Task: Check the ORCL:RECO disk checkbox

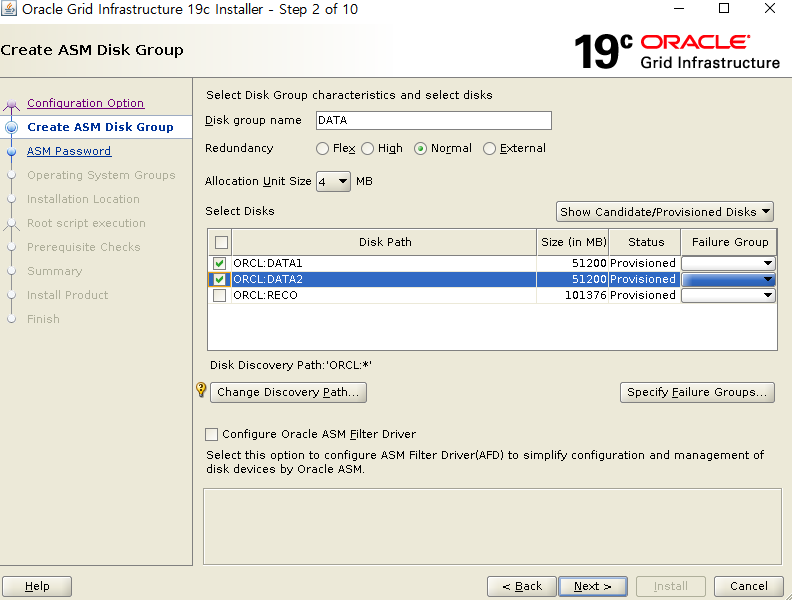Action: (x=219, y=295)
